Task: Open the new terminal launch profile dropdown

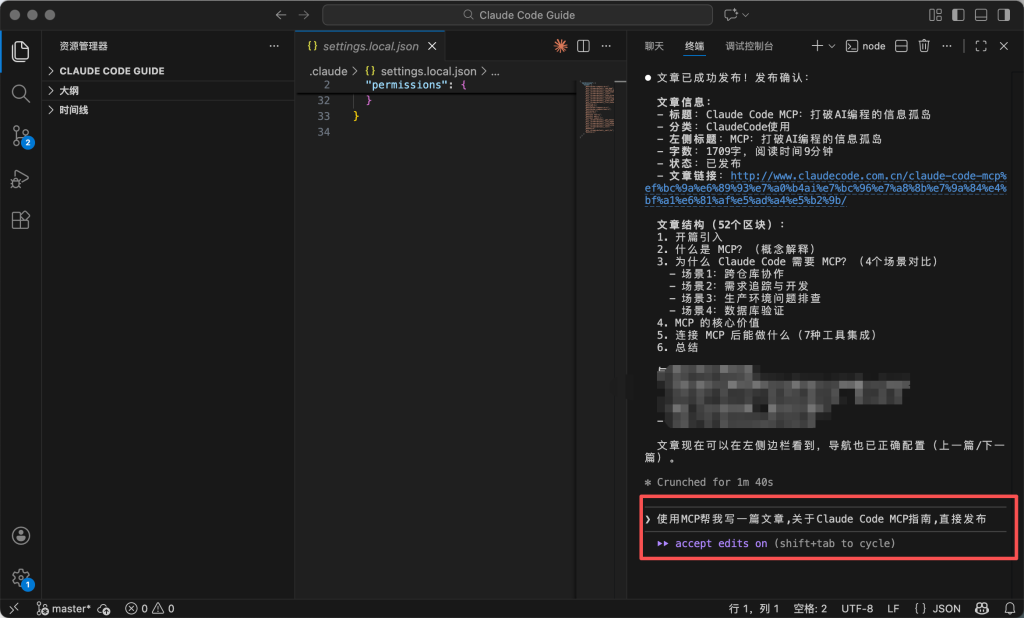Action: [832, 46]
